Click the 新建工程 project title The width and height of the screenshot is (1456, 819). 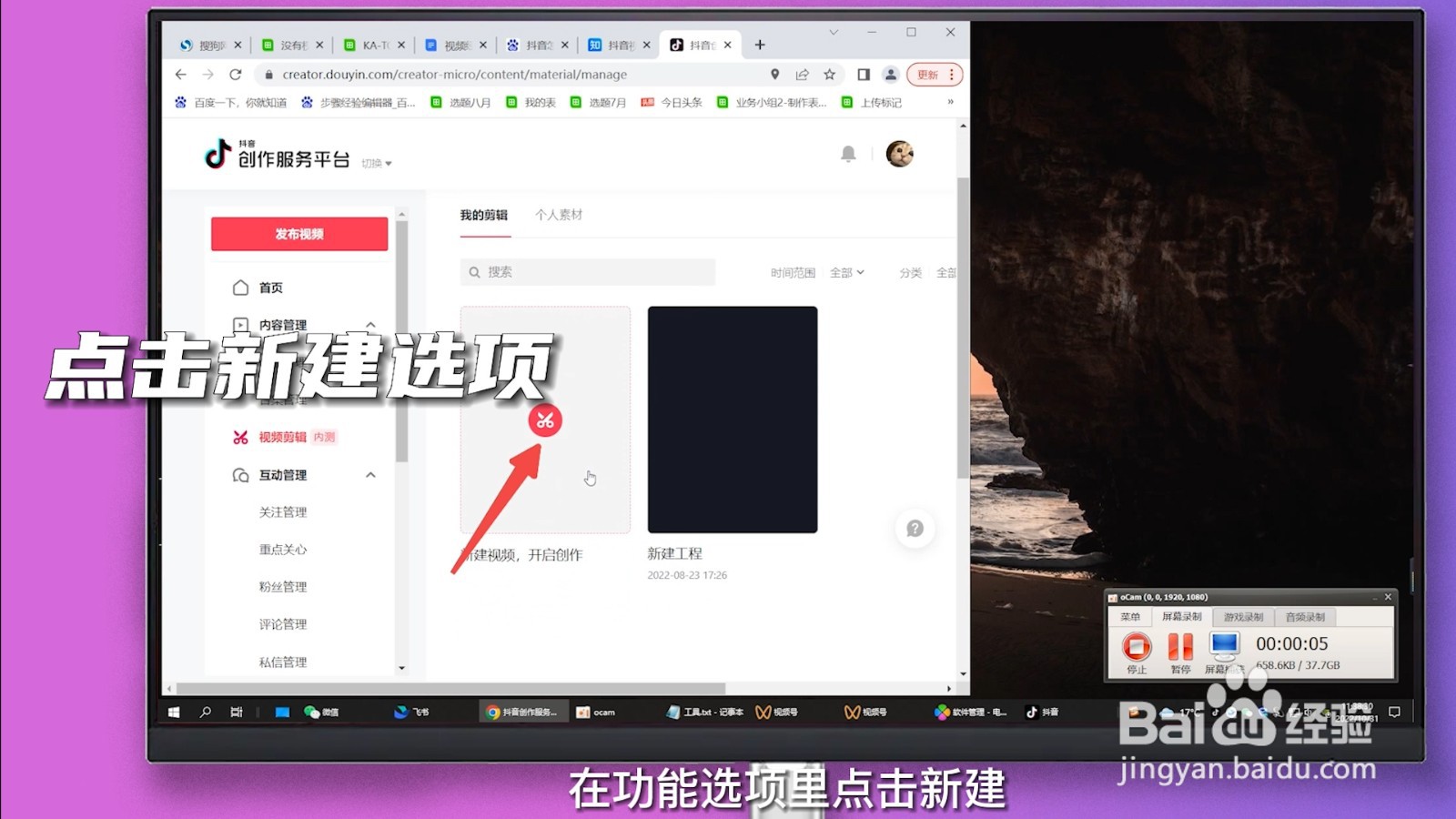click(674, 553)
